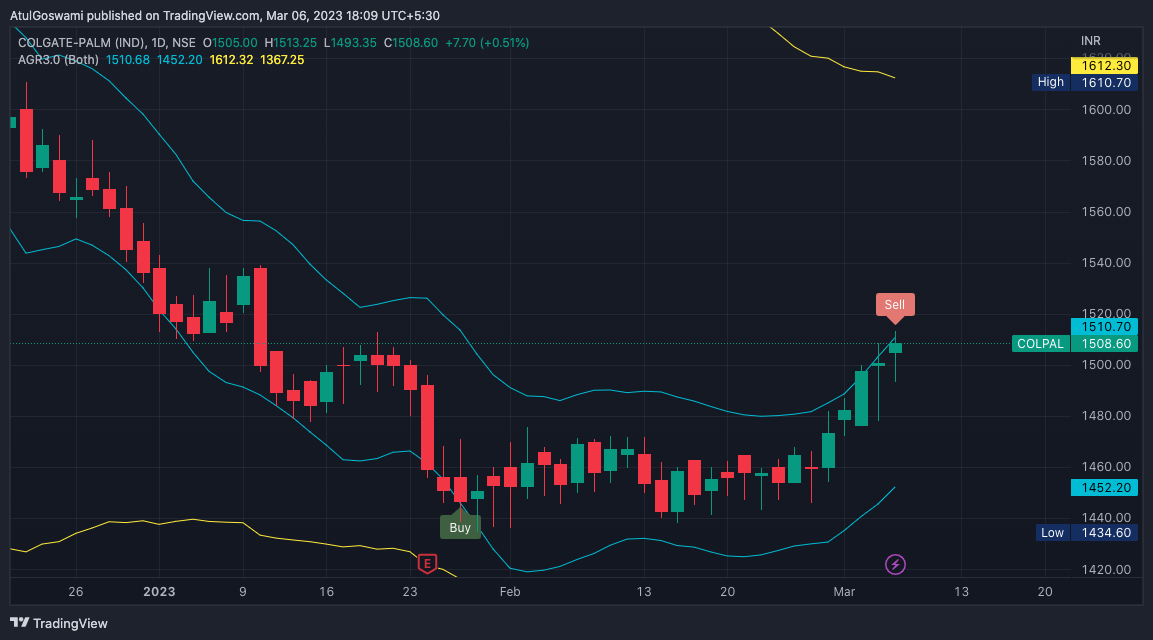Click the 1480.00 price axis value
Image resolution: width=1153 pixels, height=640 pixels.
point(1106,416)
